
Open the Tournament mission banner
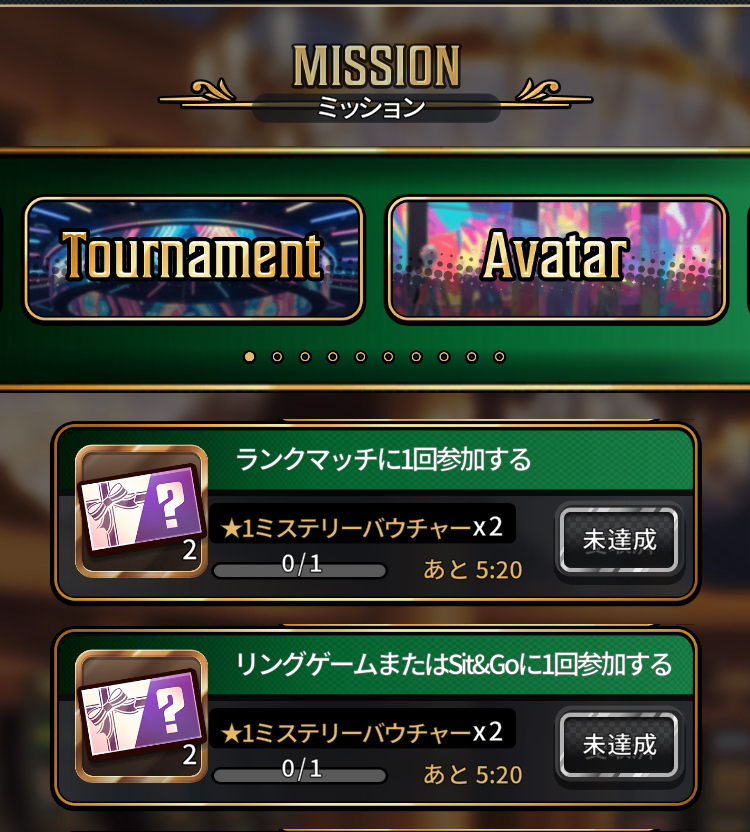click(194, 259)
